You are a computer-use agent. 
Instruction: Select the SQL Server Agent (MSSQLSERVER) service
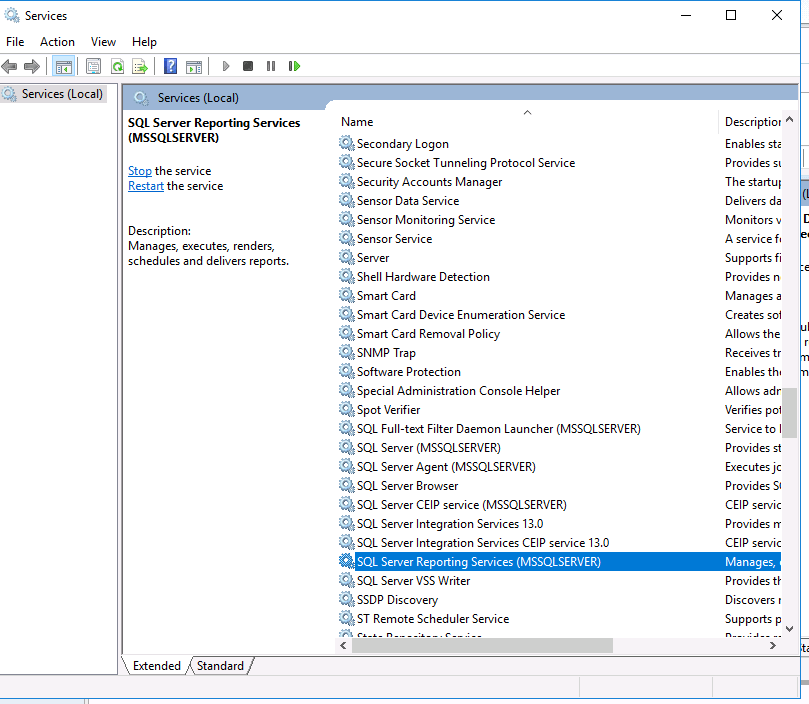point(446,467)
